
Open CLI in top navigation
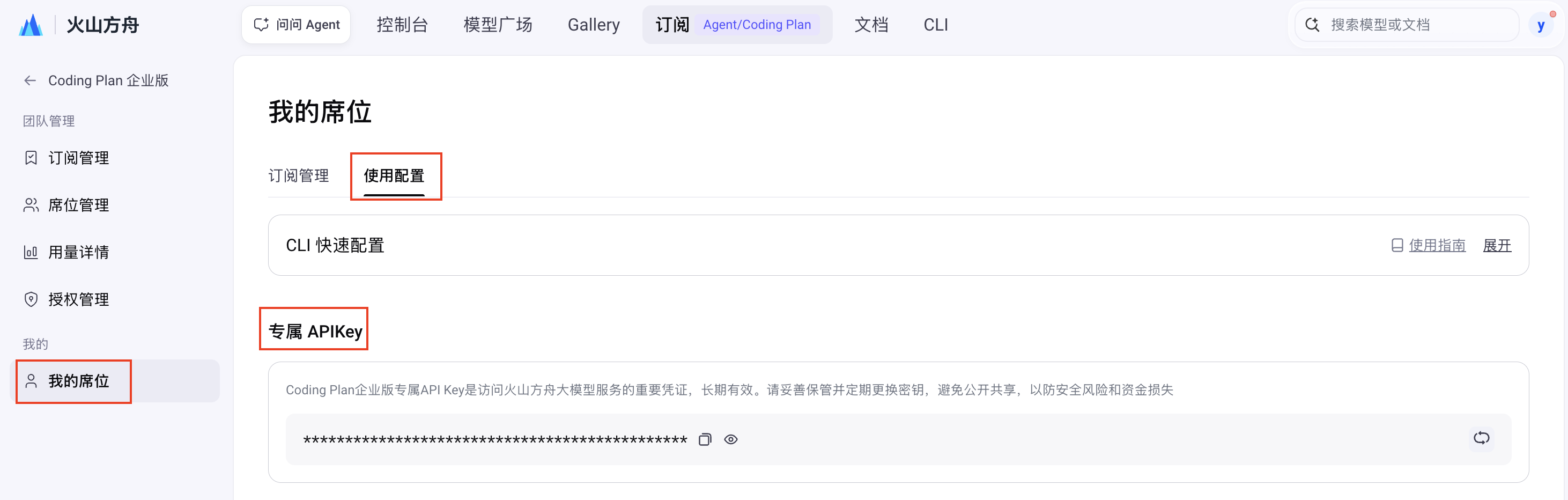[936, 25]
